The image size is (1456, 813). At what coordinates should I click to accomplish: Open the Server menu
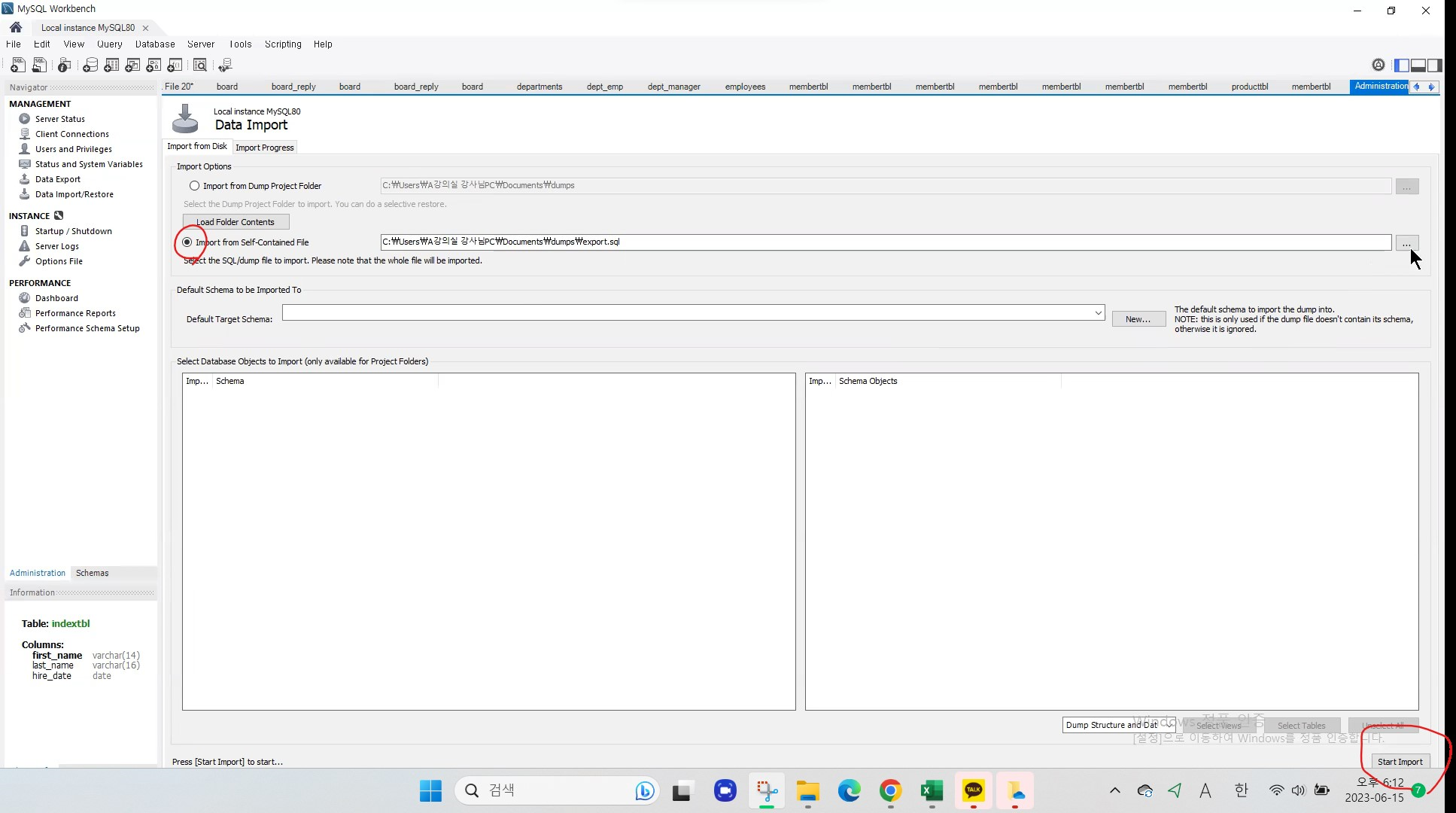click(x=201, y=44)
